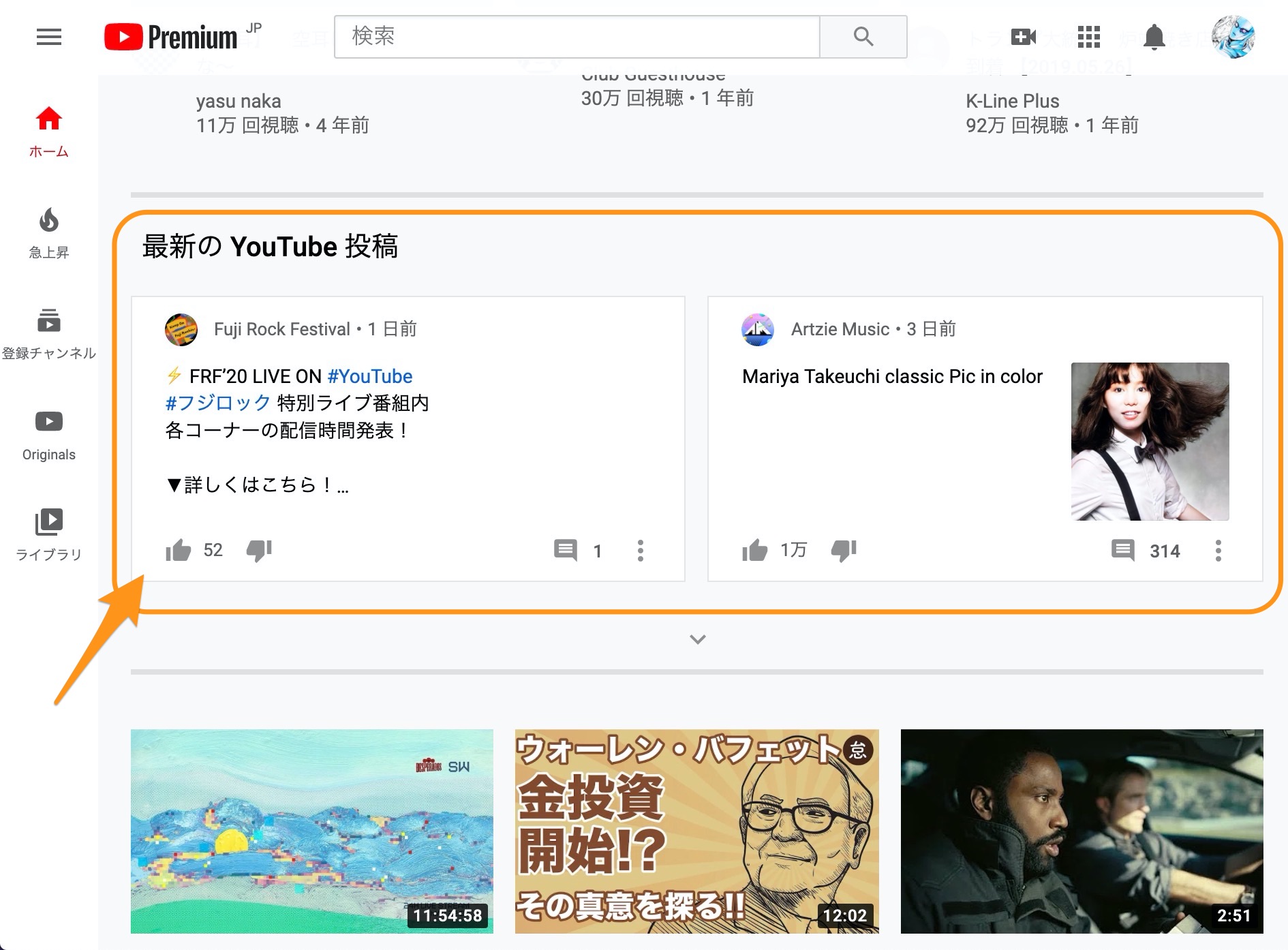The width and height of the screenshot is (1288, 950).
Task: Click the '30万 回視聴・1 年前' metadata
Action: pos(667,98)
